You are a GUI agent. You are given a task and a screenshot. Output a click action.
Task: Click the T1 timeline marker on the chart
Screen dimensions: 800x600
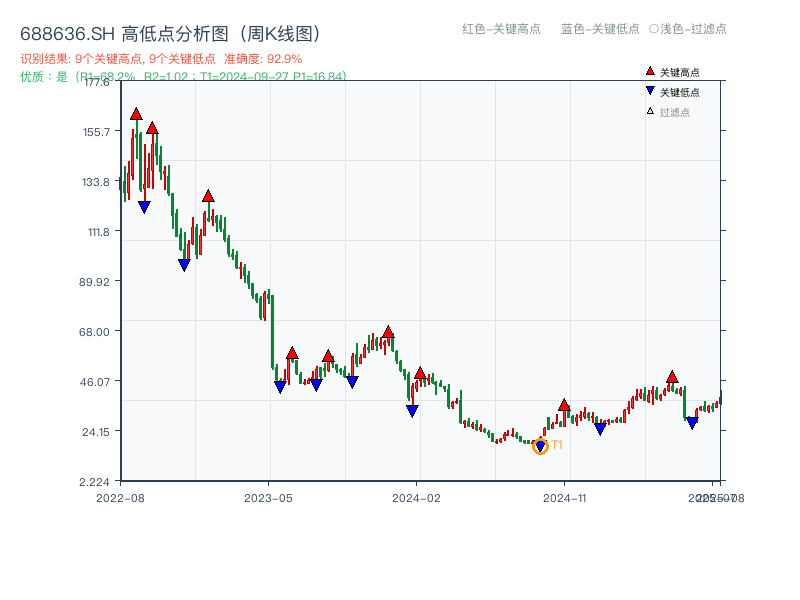pyautogui.click(x=557, y=445)
